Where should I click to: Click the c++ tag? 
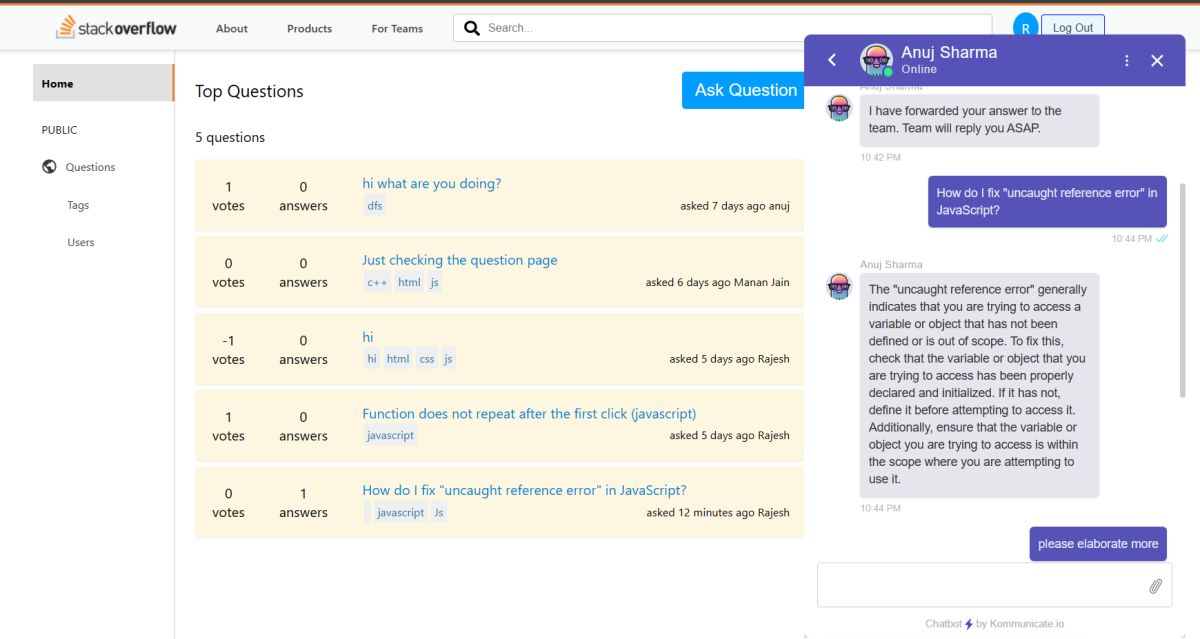(377, 283)
